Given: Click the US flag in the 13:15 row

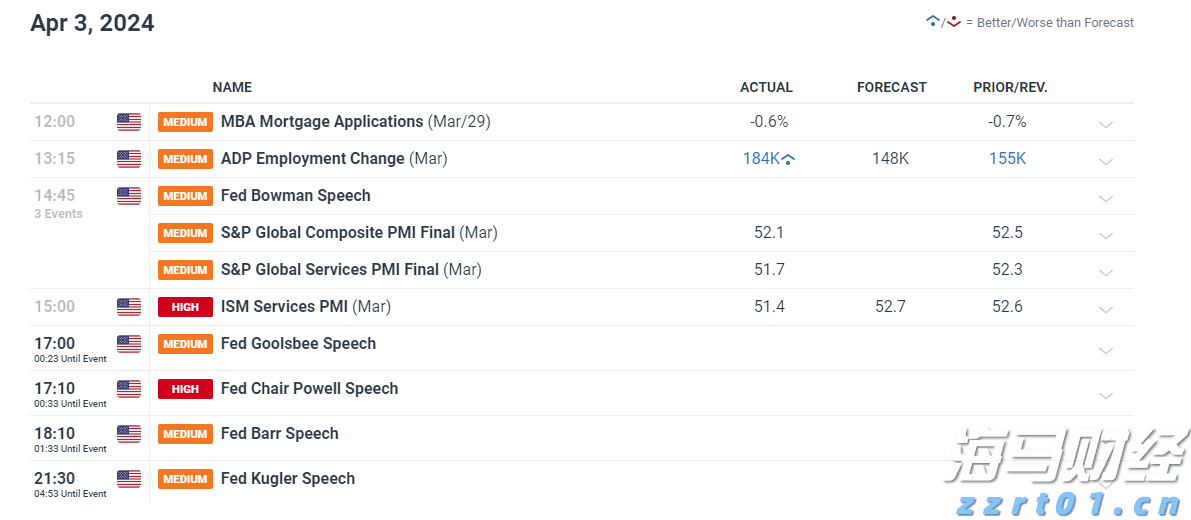Looking at the screenshot, I should tap(129, 159).
